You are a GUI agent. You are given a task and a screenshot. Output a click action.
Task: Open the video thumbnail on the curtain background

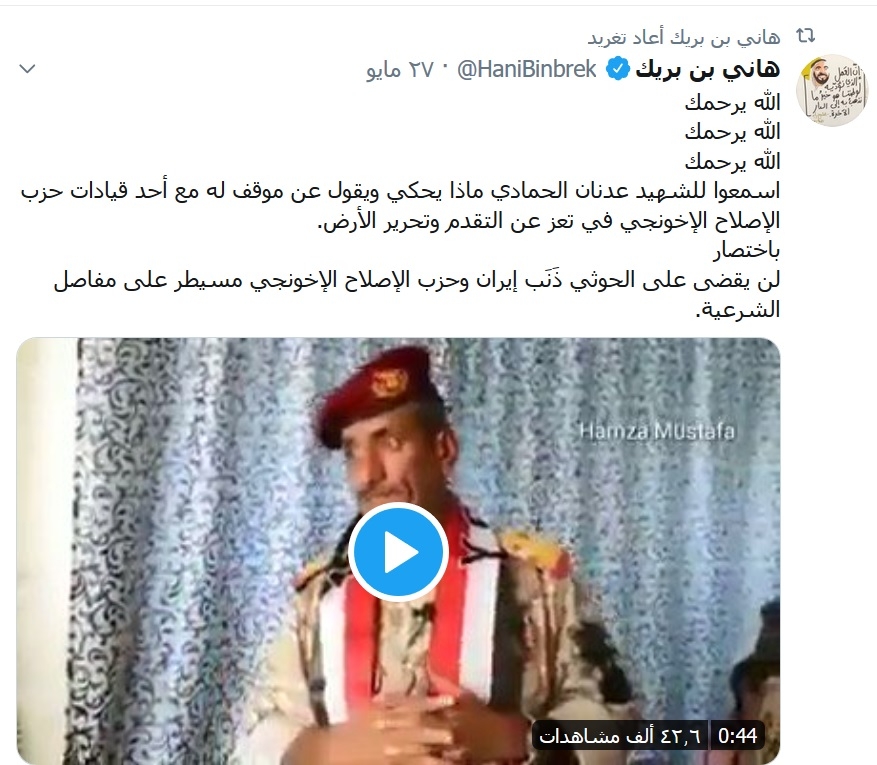[x=398, y=551]
